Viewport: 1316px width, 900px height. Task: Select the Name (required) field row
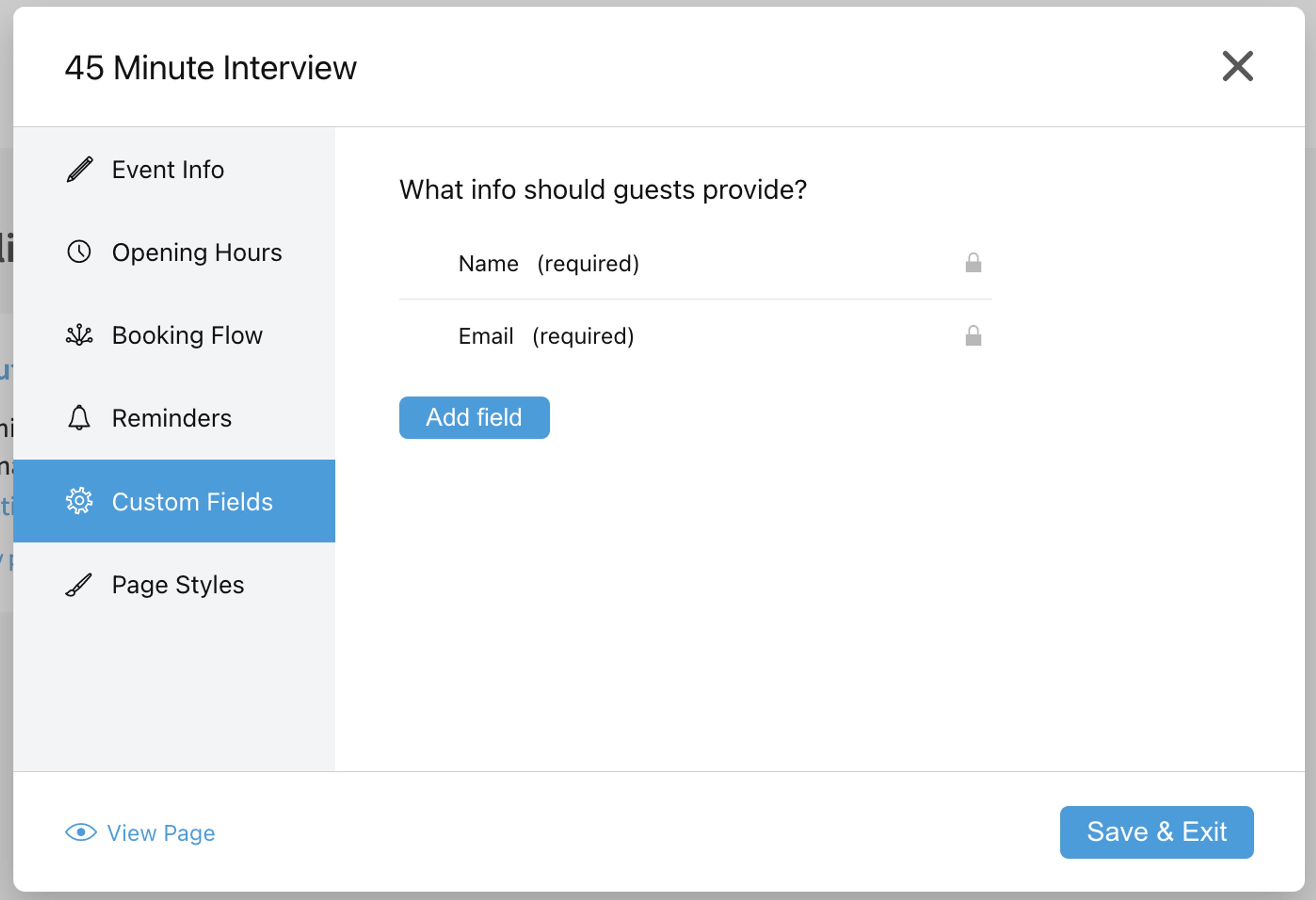point(695,263)
